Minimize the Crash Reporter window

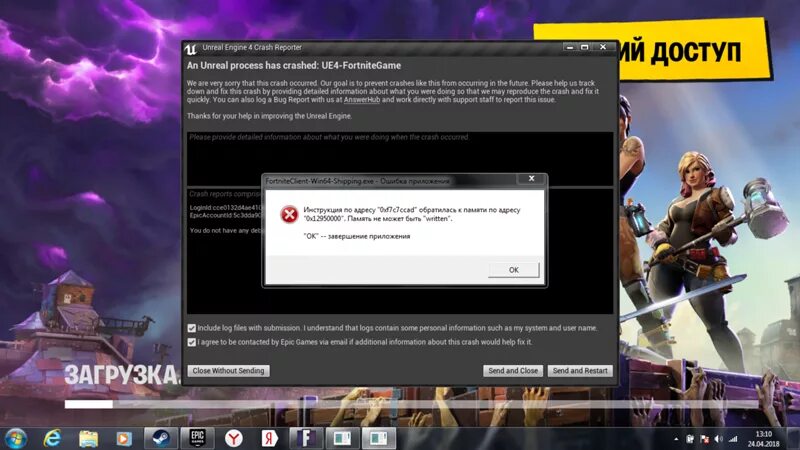click(570, 47)
